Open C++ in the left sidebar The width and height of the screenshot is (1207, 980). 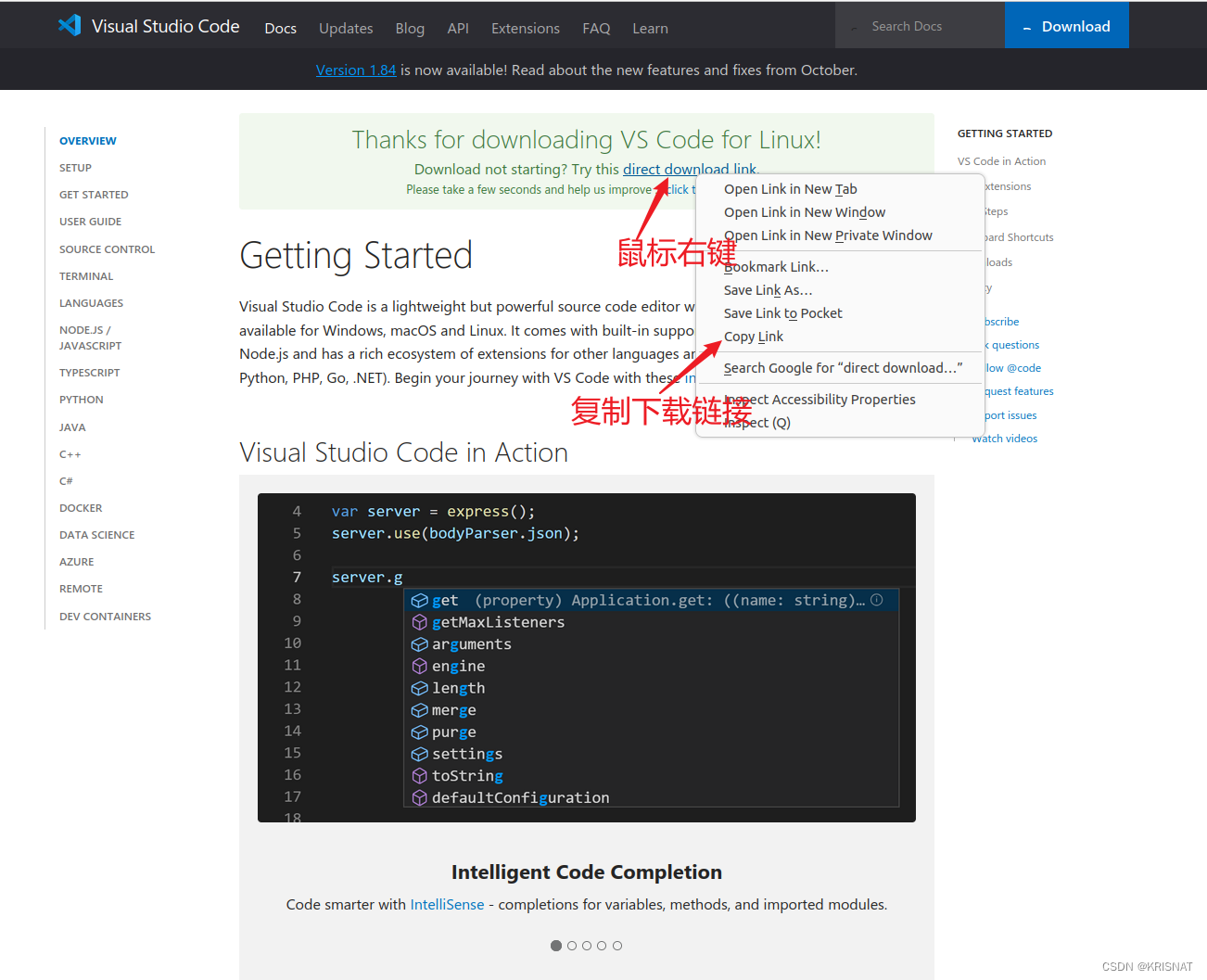click(70, 454)
